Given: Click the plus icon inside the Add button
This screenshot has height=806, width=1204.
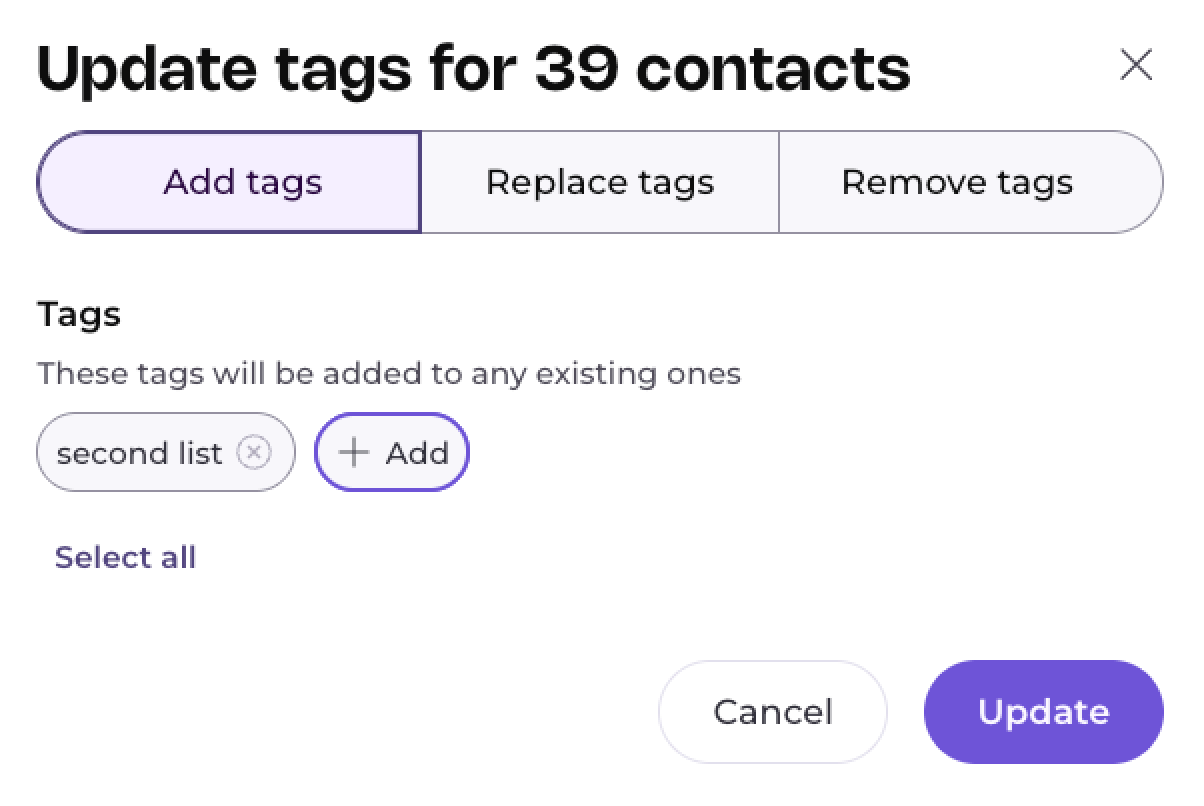Looking at the screenshot, I should click(353, 453).
